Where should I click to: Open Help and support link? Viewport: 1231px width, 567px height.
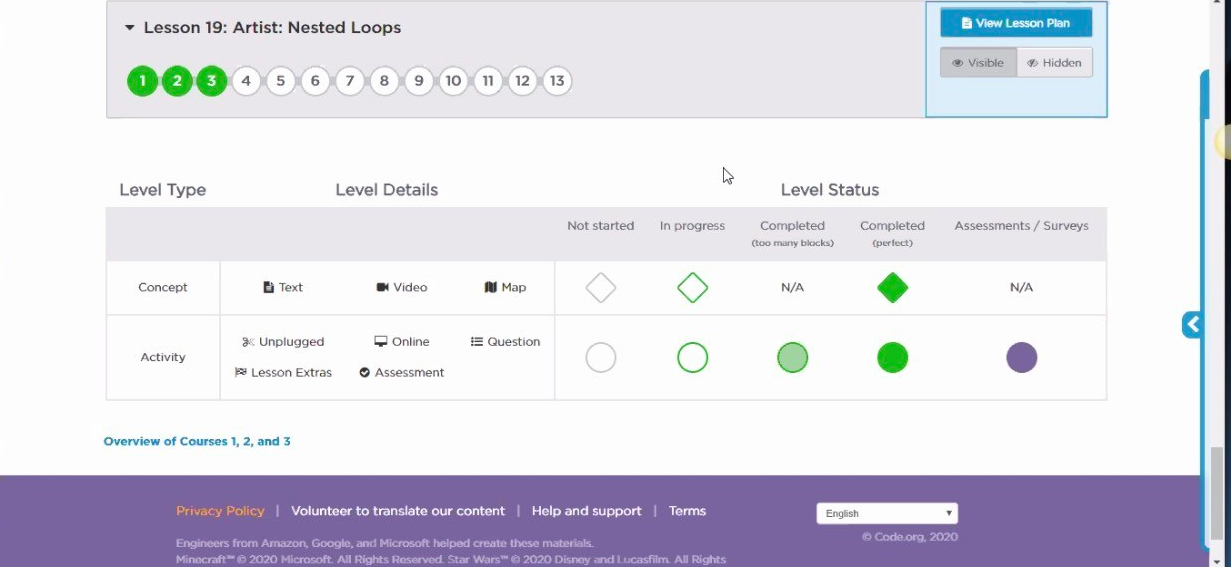coord(586,511)
